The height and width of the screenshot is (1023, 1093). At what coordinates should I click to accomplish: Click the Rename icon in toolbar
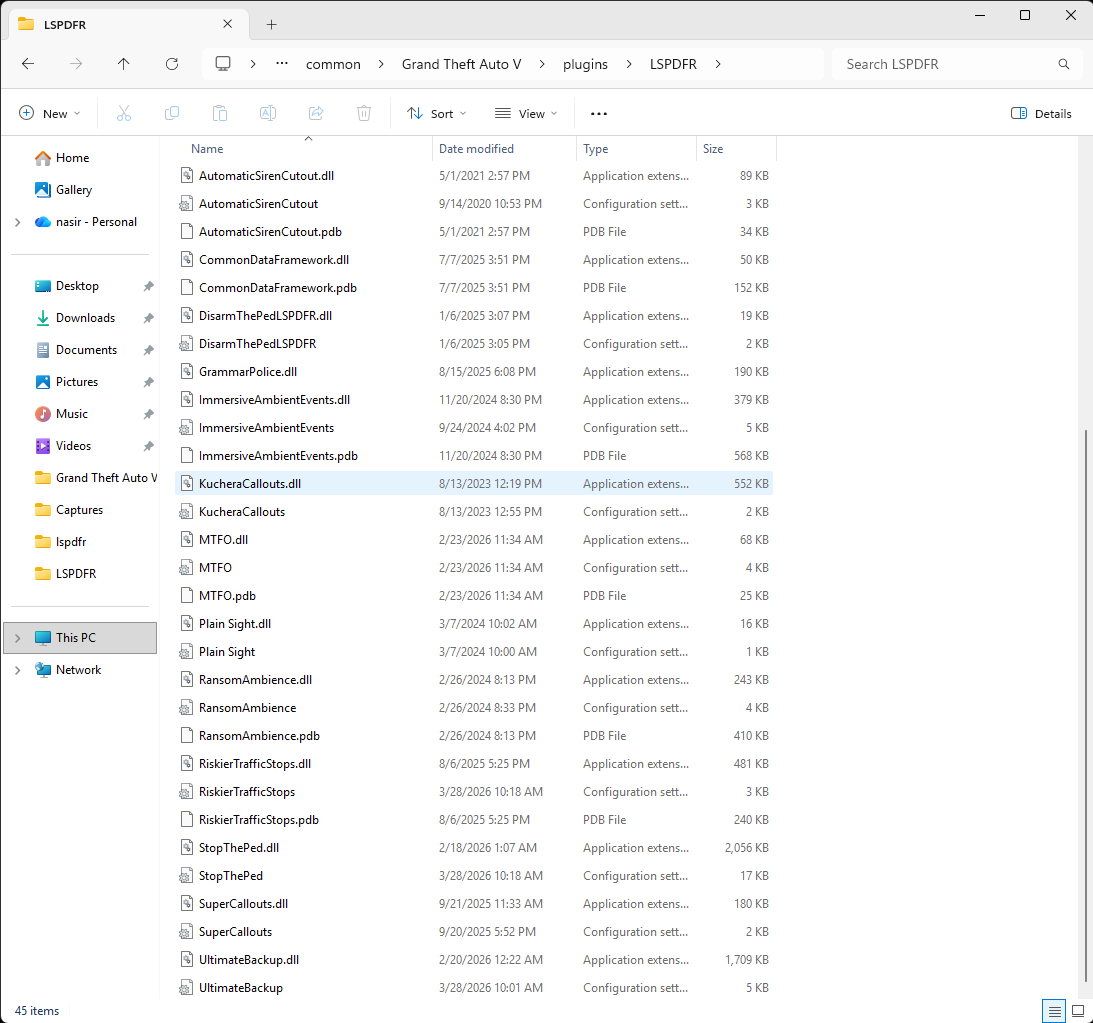coord(268,114)
